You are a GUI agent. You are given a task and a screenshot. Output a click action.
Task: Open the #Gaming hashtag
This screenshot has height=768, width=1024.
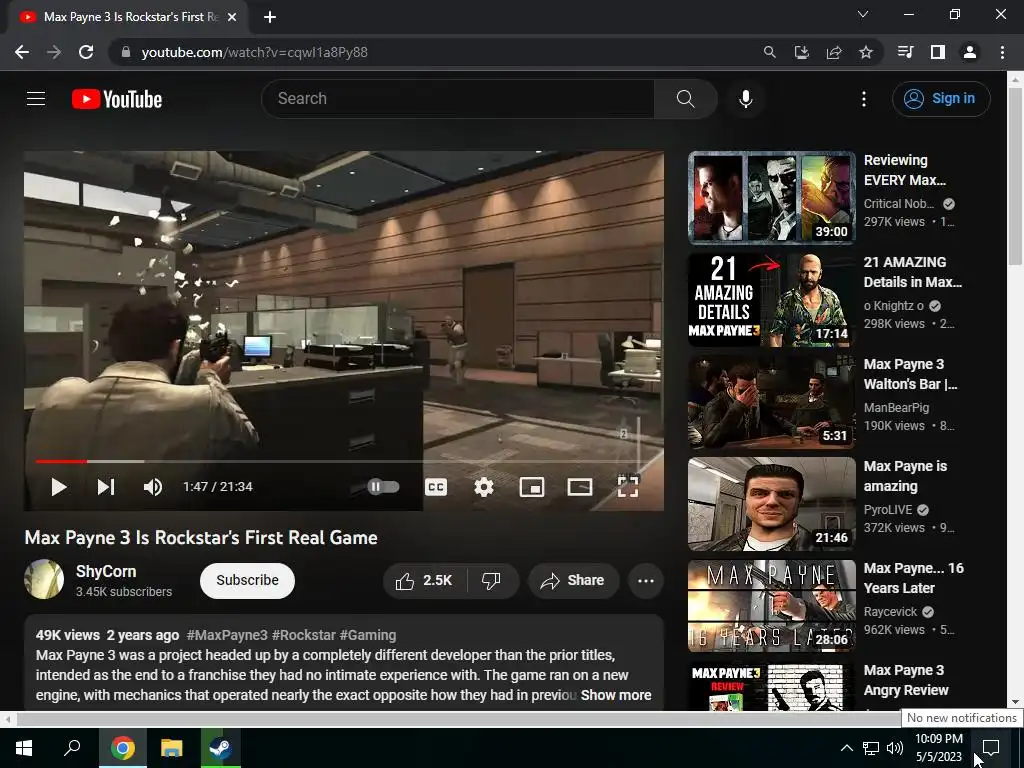pyautogui.click(x=368, y=635)
